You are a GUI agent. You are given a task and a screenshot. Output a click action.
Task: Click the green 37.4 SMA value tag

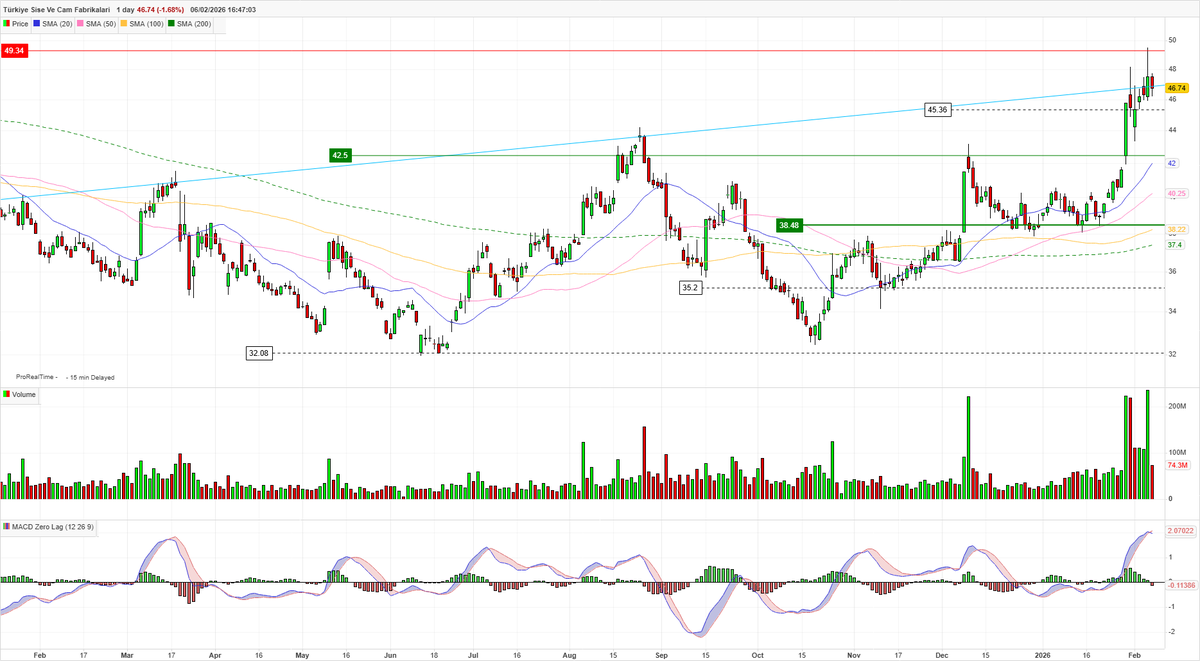point(1174,245)
